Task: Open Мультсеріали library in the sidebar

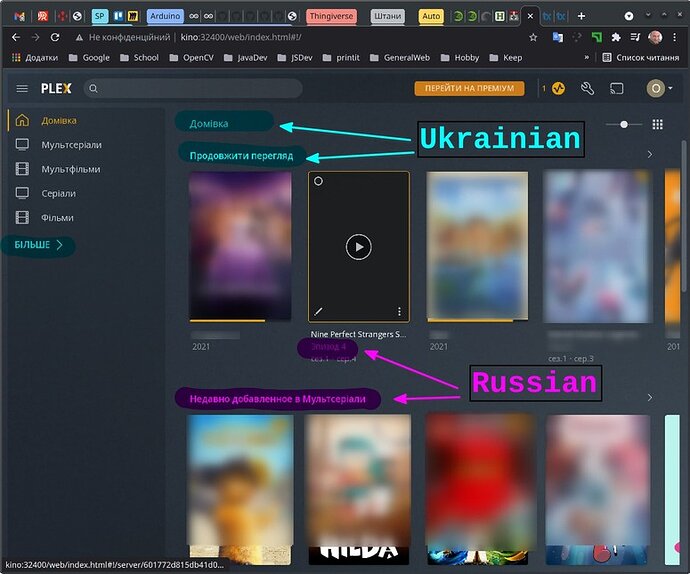Action: click(72, 145)
